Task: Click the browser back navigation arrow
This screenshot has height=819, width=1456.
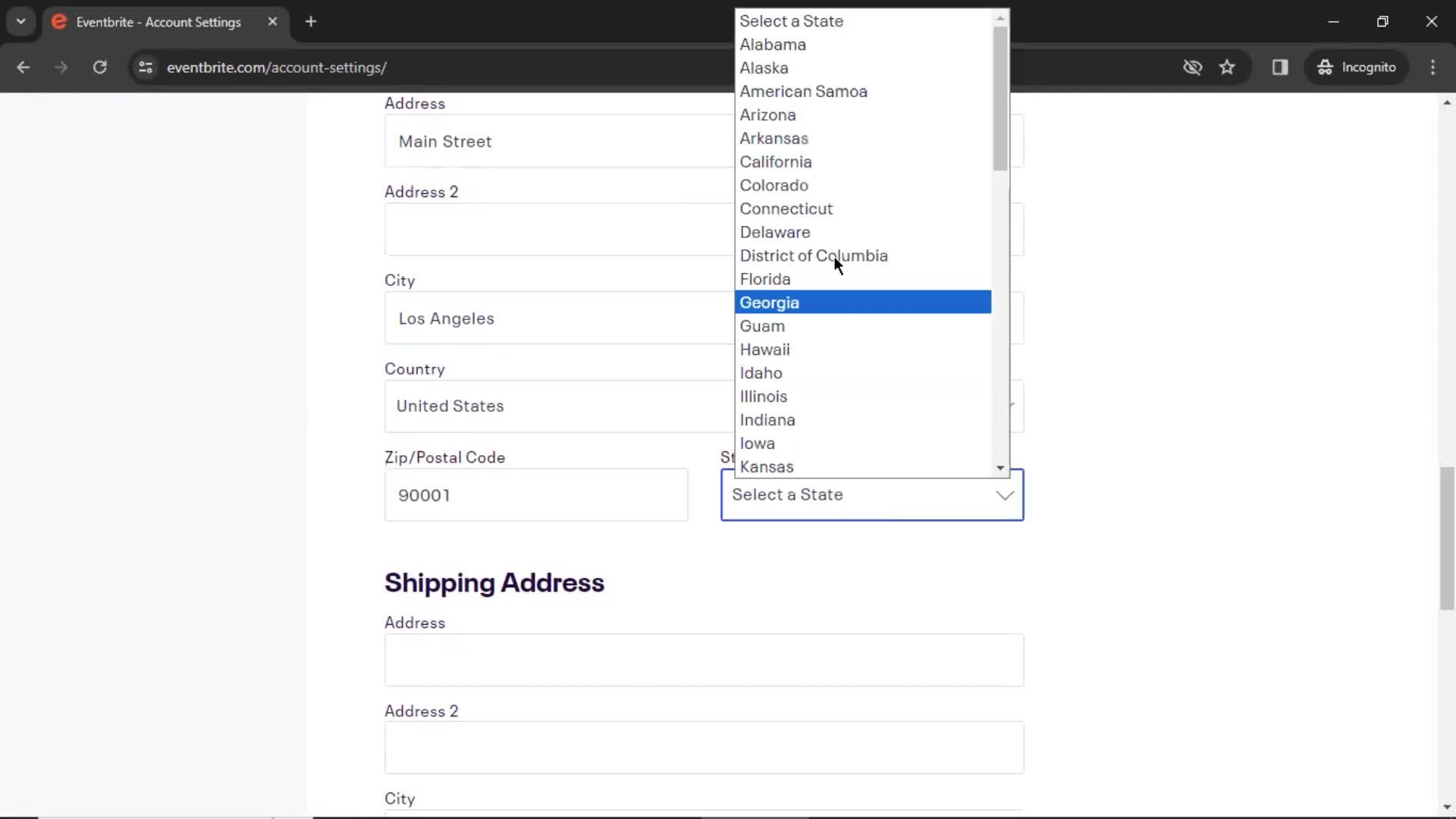Action: 24,67
